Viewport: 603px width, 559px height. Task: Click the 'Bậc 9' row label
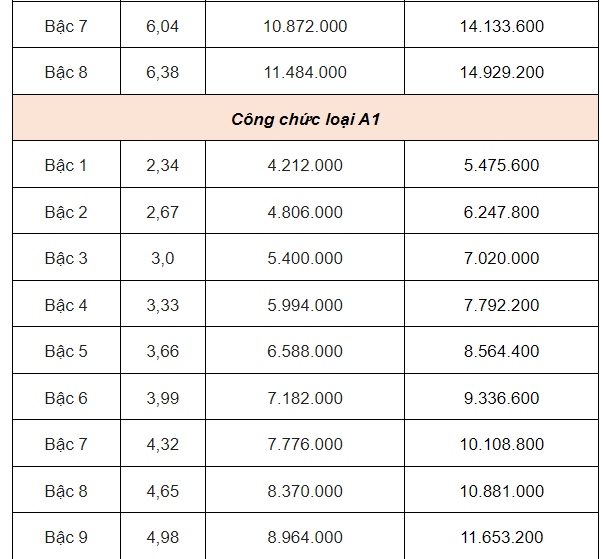coord(66,538)
